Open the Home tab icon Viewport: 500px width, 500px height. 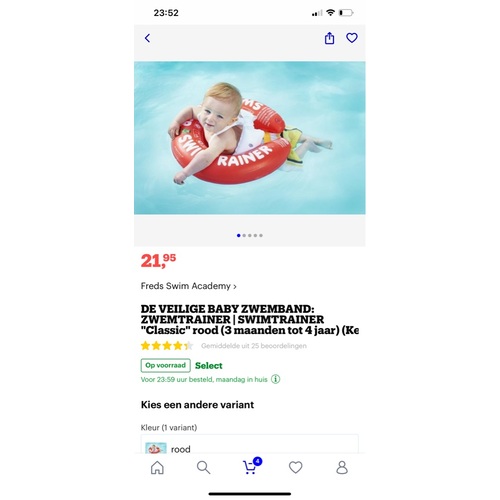click(157, 467)
